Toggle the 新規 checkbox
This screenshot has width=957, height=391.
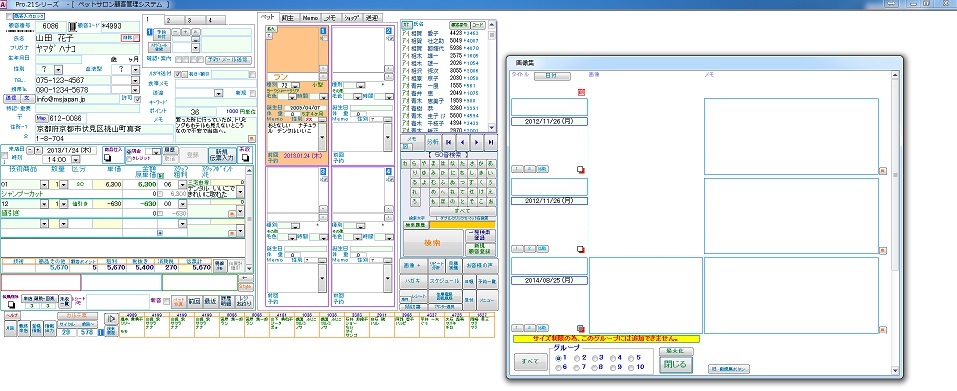253,93
